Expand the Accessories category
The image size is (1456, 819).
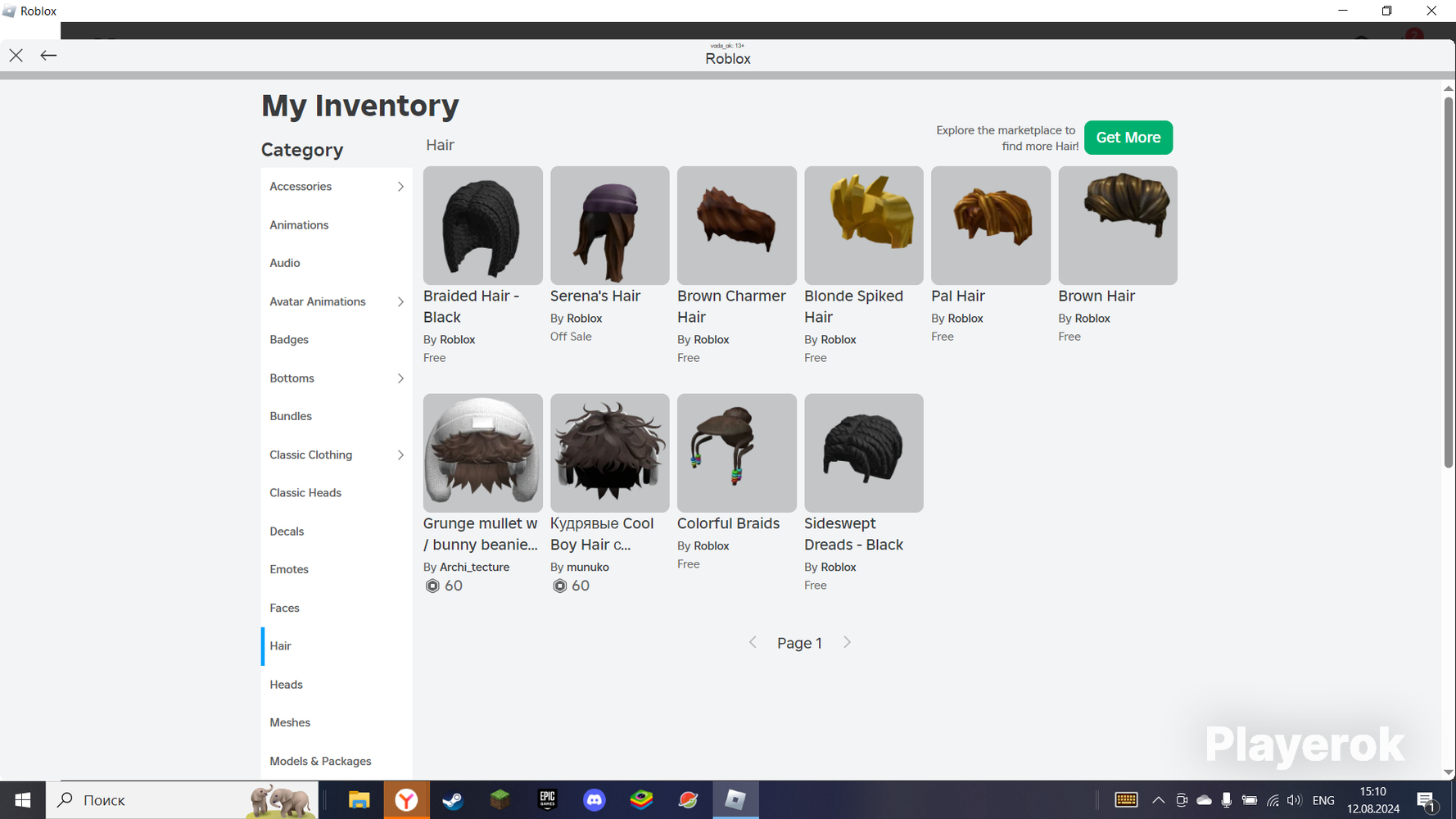click(x=400, y=187)
